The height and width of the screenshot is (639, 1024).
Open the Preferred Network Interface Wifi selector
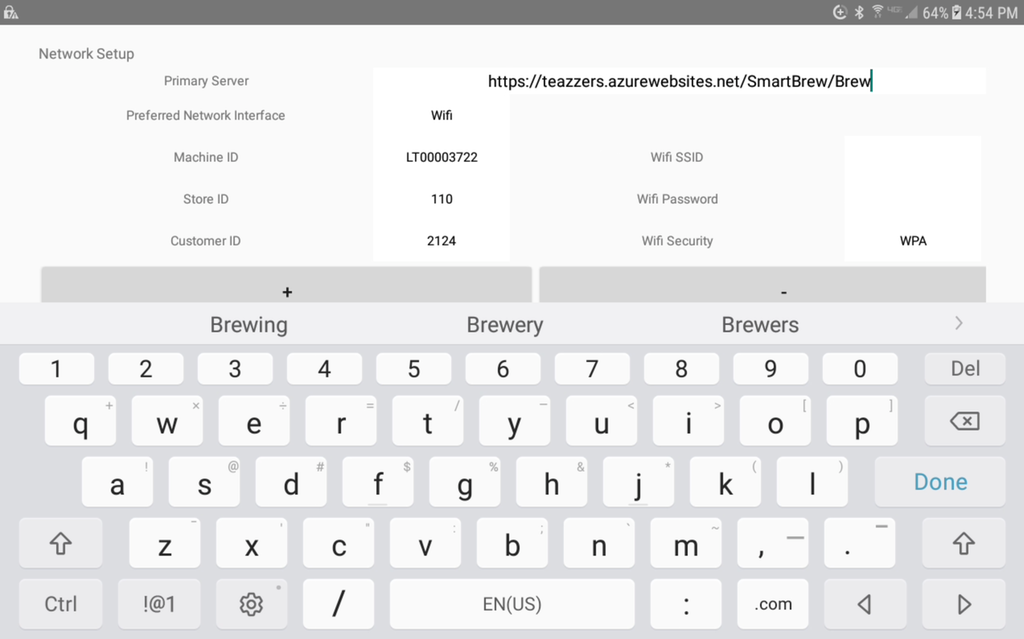click(x=441, y=115)
